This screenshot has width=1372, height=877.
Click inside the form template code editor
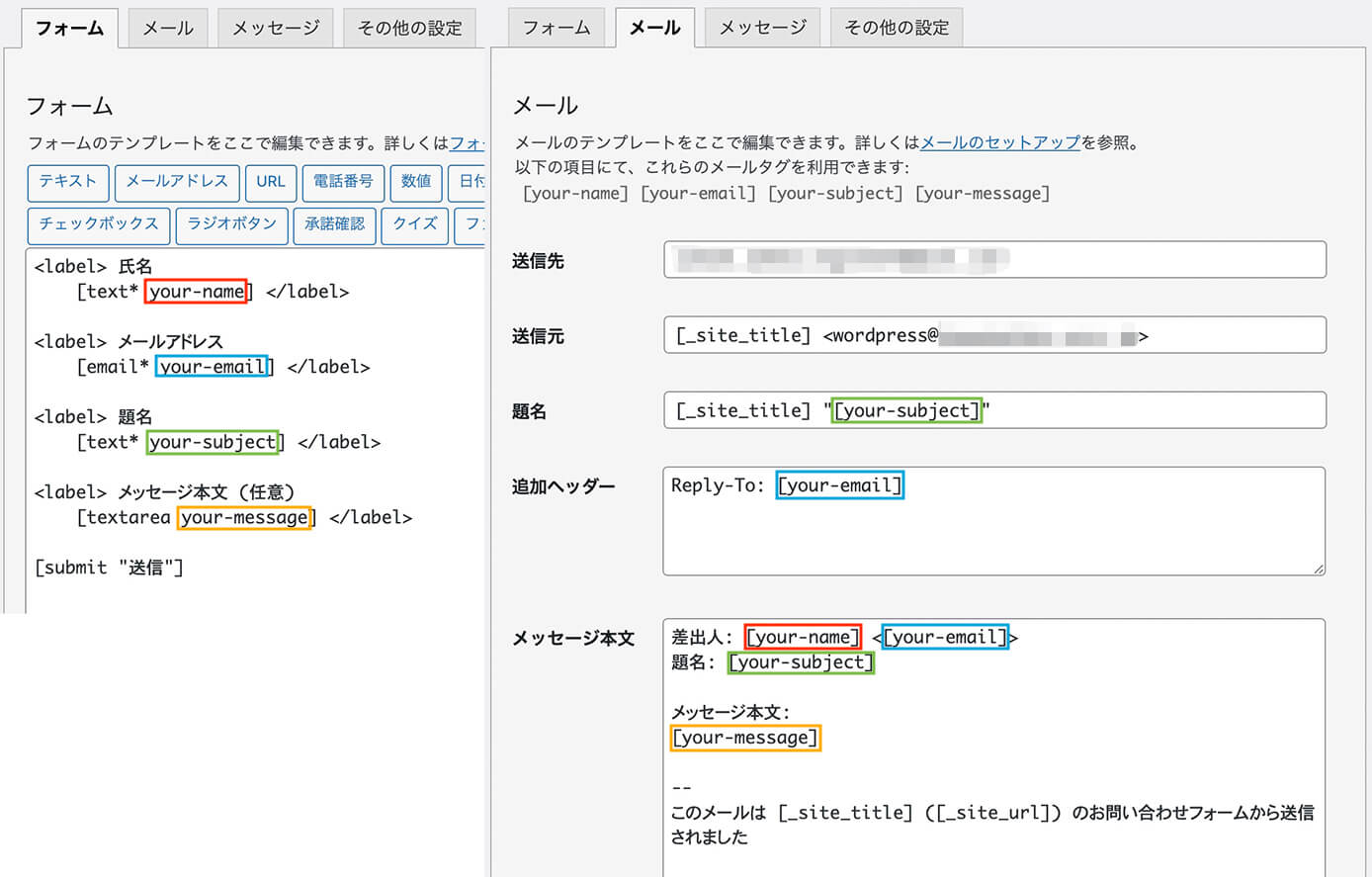(x=255, y=430)
